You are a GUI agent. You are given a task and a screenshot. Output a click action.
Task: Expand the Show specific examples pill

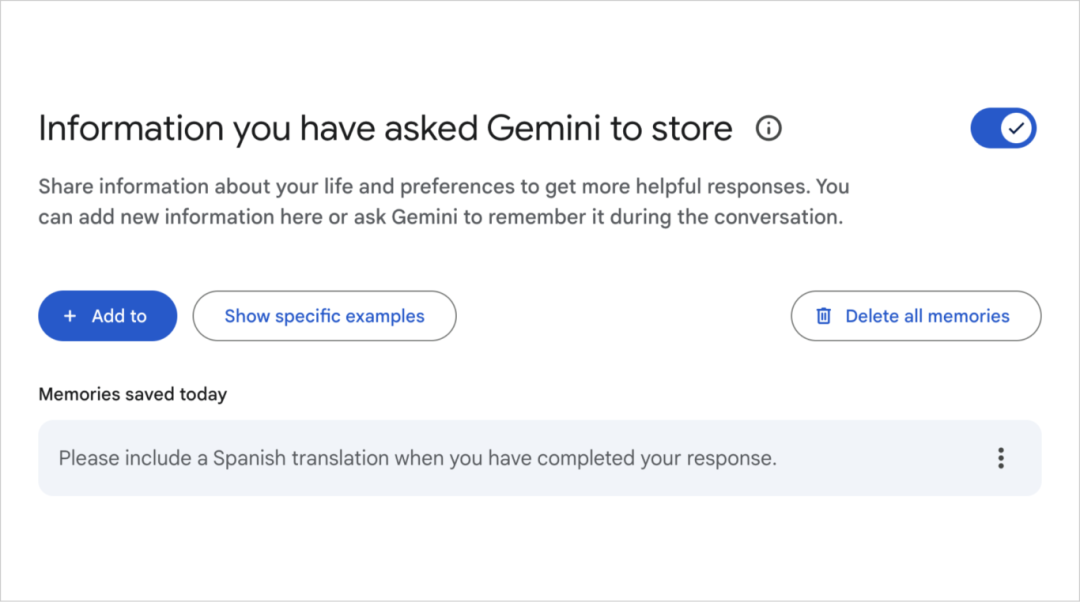(324, 316)
